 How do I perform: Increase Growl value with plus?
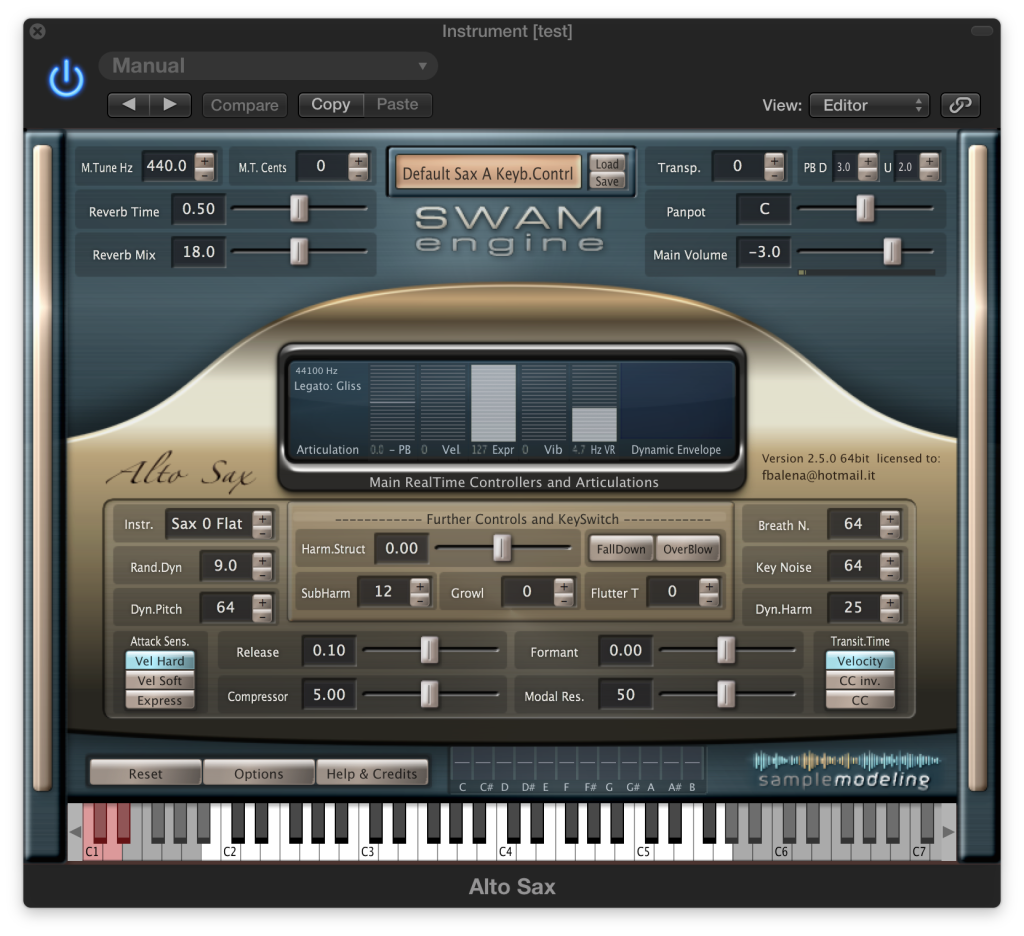(564, 585)
